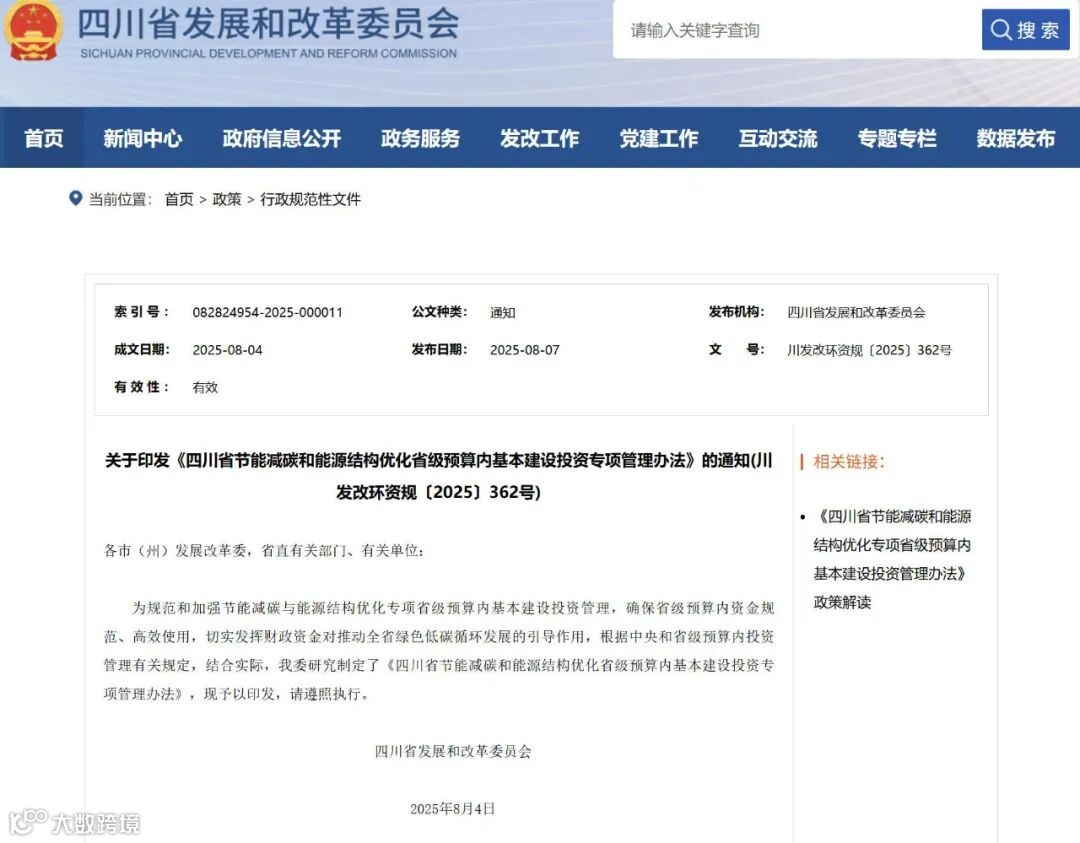
Task: Go to 行政规范性文件 in the breadcrumb
Action: (x=310, y=199)
